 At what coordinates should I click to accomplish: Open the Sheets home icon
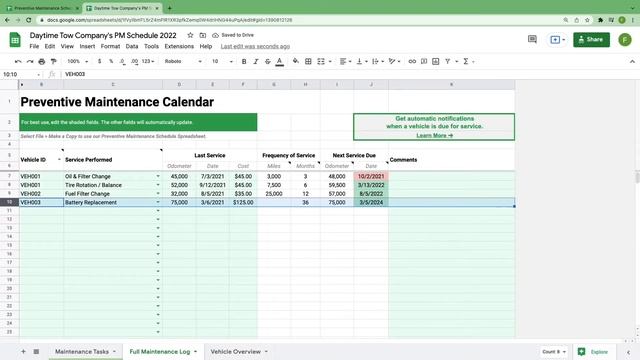(x=15, y=40)
